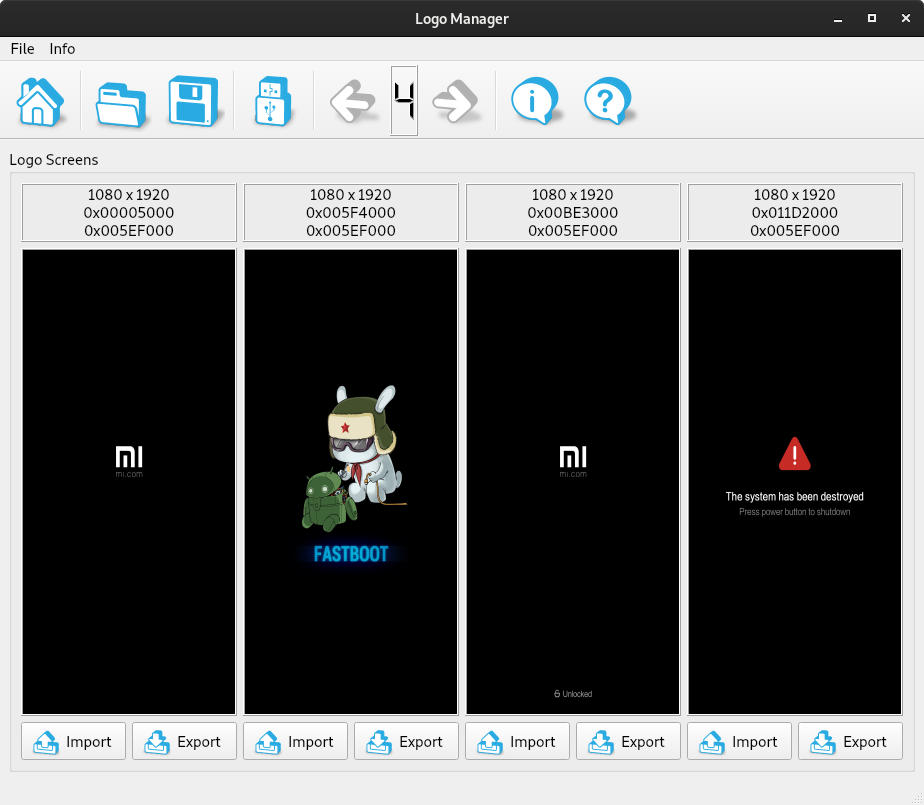Minimize the Logo Manager window
Image resolution: width=924 pixels, height=805 pixels.
click(837, 19)
